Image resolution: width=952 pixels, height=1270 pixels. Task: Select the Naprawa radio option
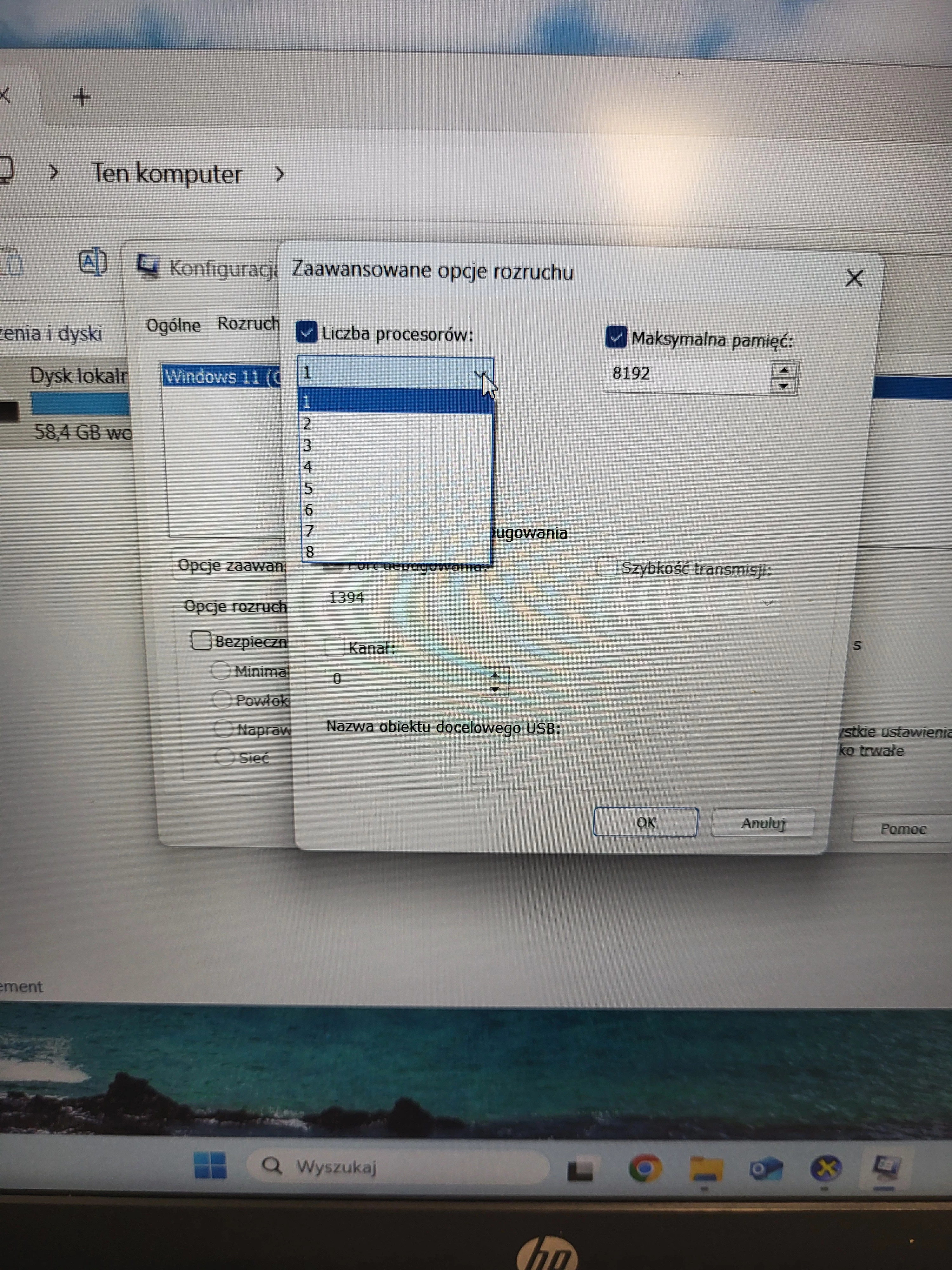pos(223,729)
